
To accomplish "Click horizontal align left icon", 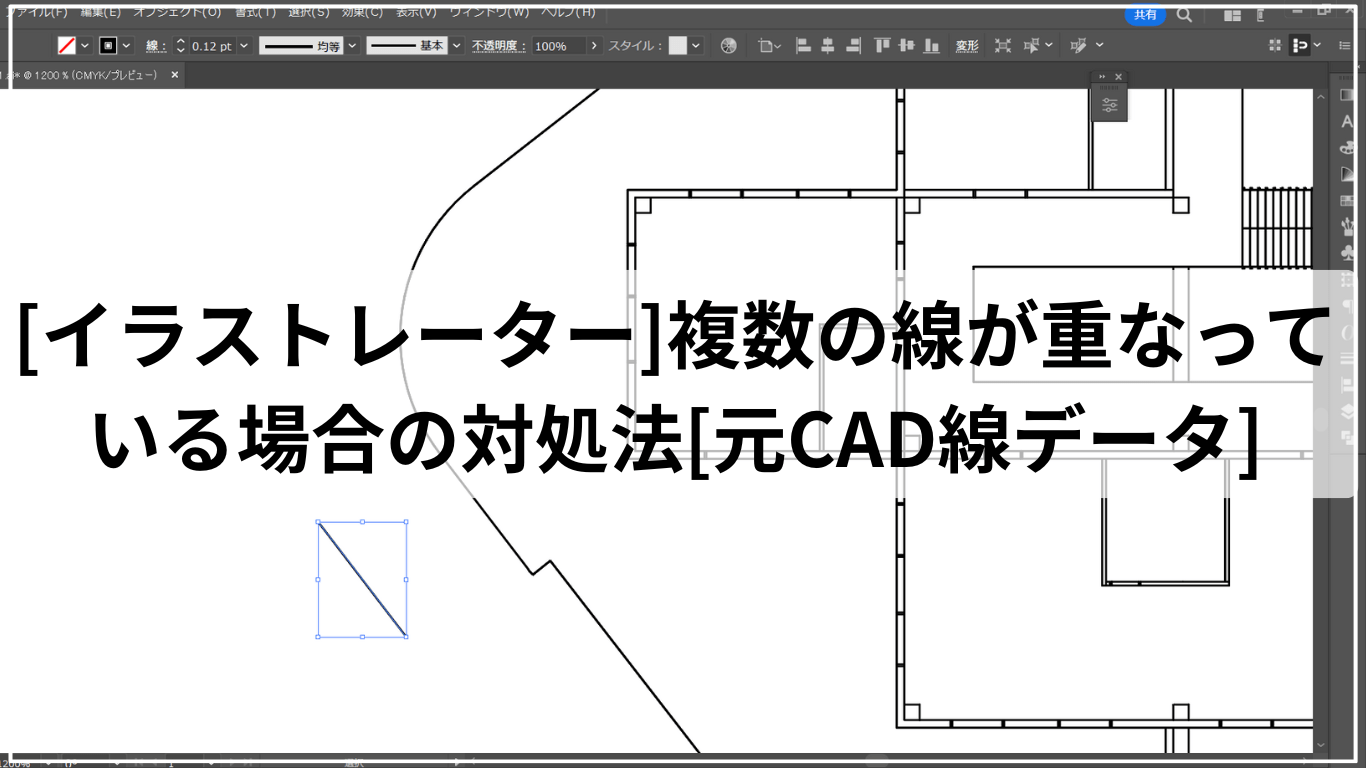I will pyautogui.click(x=802, y=45).
